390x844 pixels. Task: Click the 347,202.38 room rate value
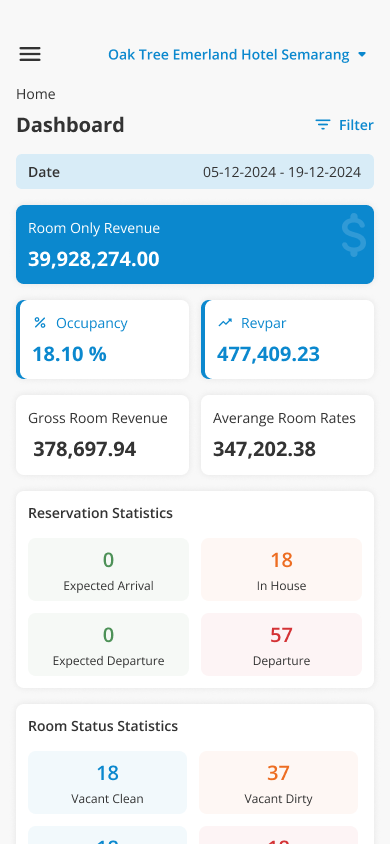[264, 449]
